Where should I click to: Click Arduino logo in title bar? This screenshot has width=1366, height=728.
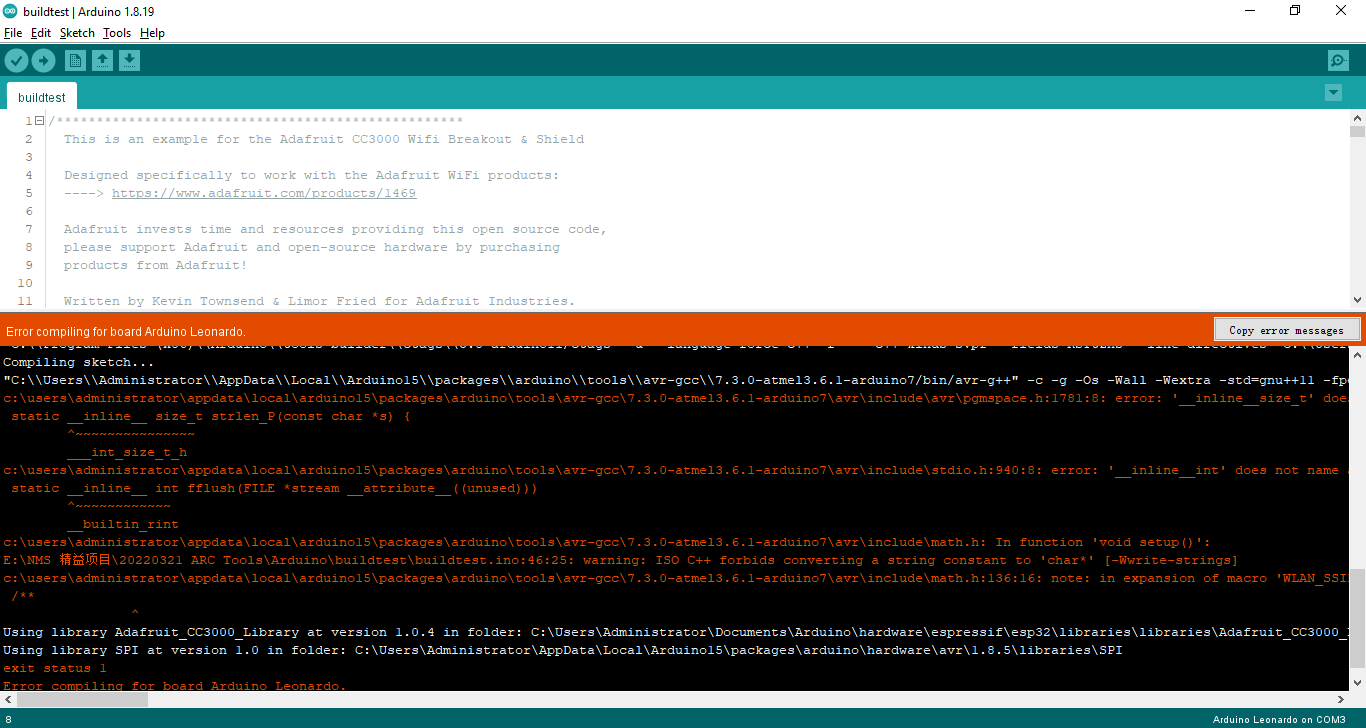[x=10, y=11]
